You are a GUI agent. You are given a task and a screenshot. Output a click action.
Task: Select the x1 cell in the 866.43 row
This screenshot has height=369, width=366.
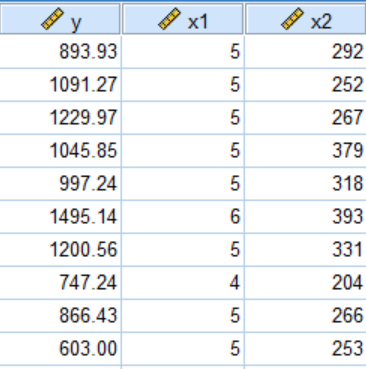click(183, 316)
